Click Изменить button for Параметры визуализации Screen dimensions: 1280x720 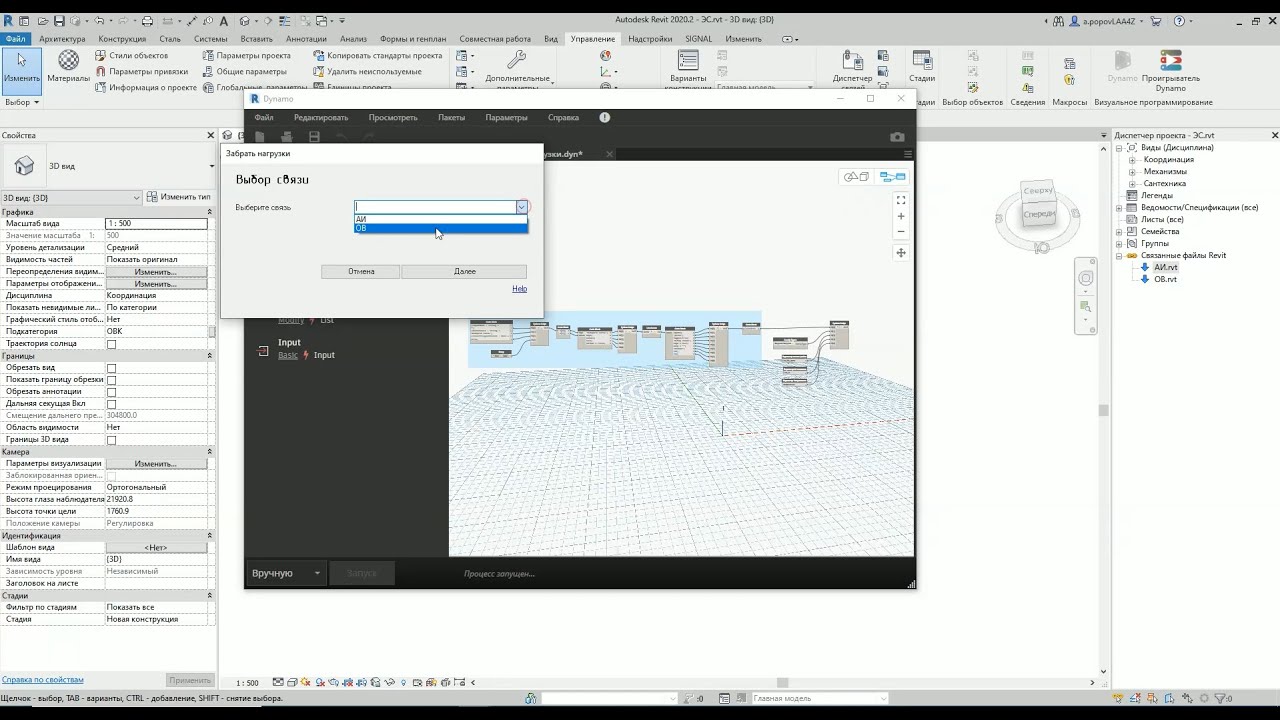coord(156,464)
